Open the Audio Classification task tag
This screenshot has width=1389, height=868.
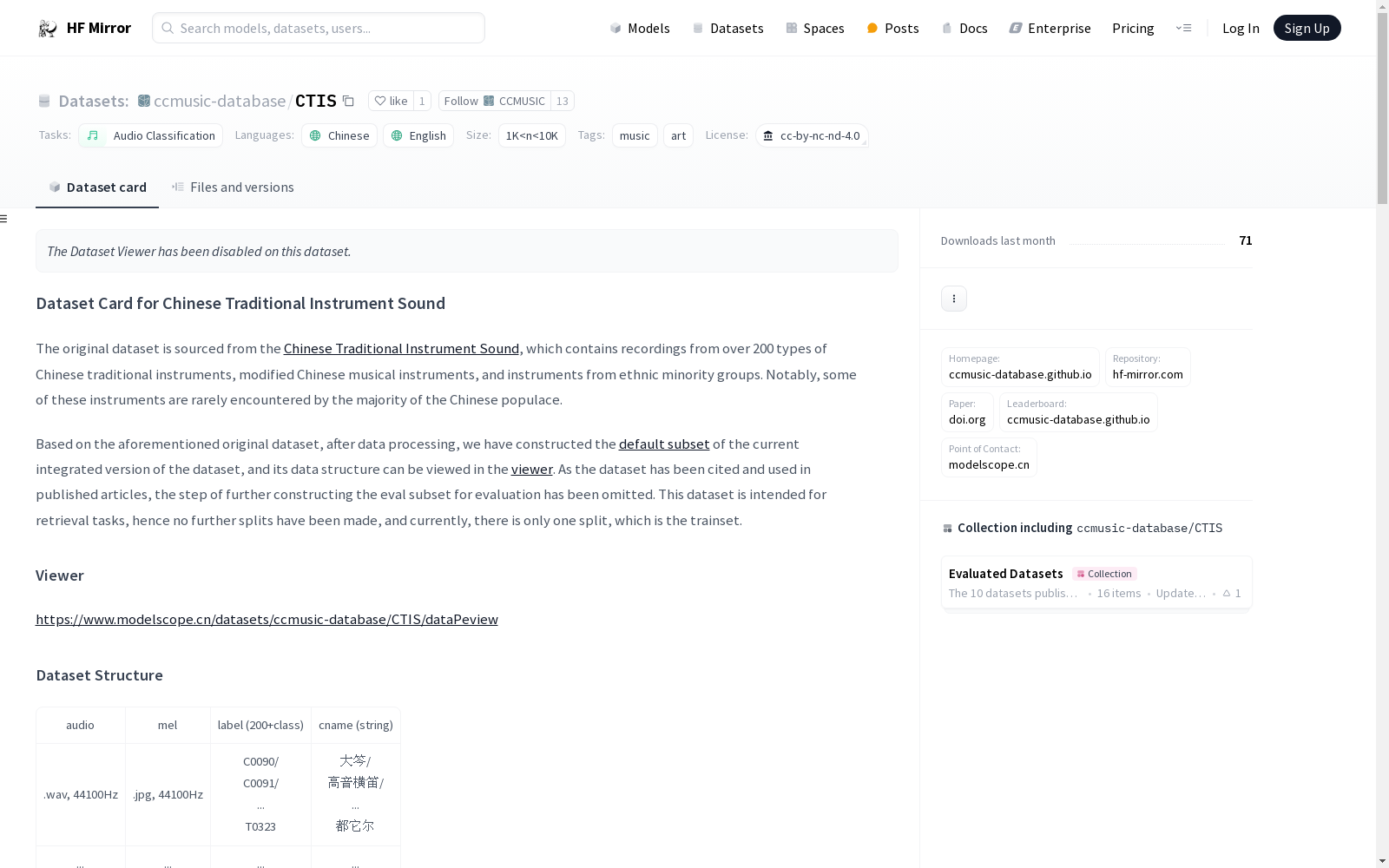tap(151, 135)
